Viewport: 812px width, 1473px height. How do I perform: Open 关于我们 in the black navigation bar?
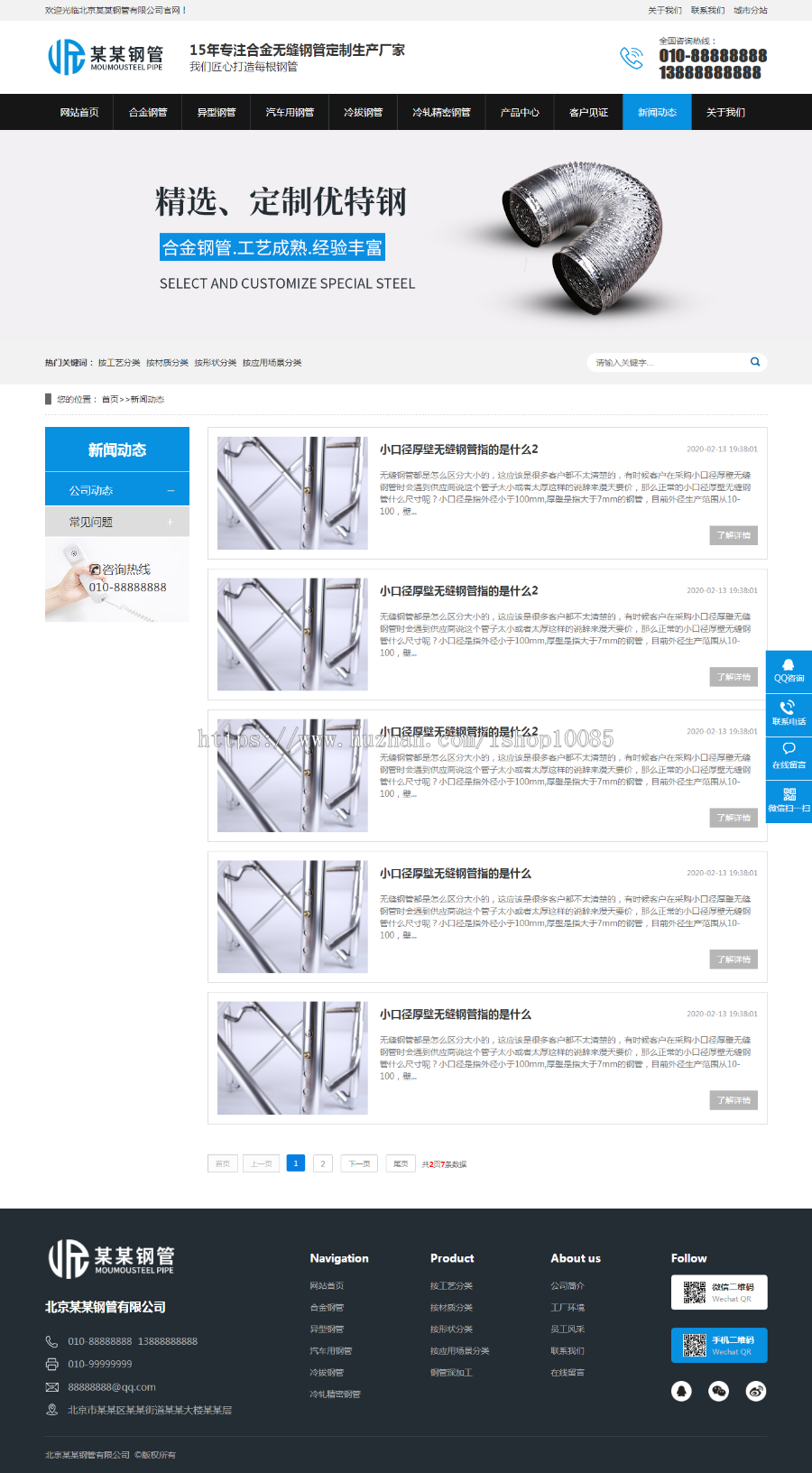pos(725,112)
